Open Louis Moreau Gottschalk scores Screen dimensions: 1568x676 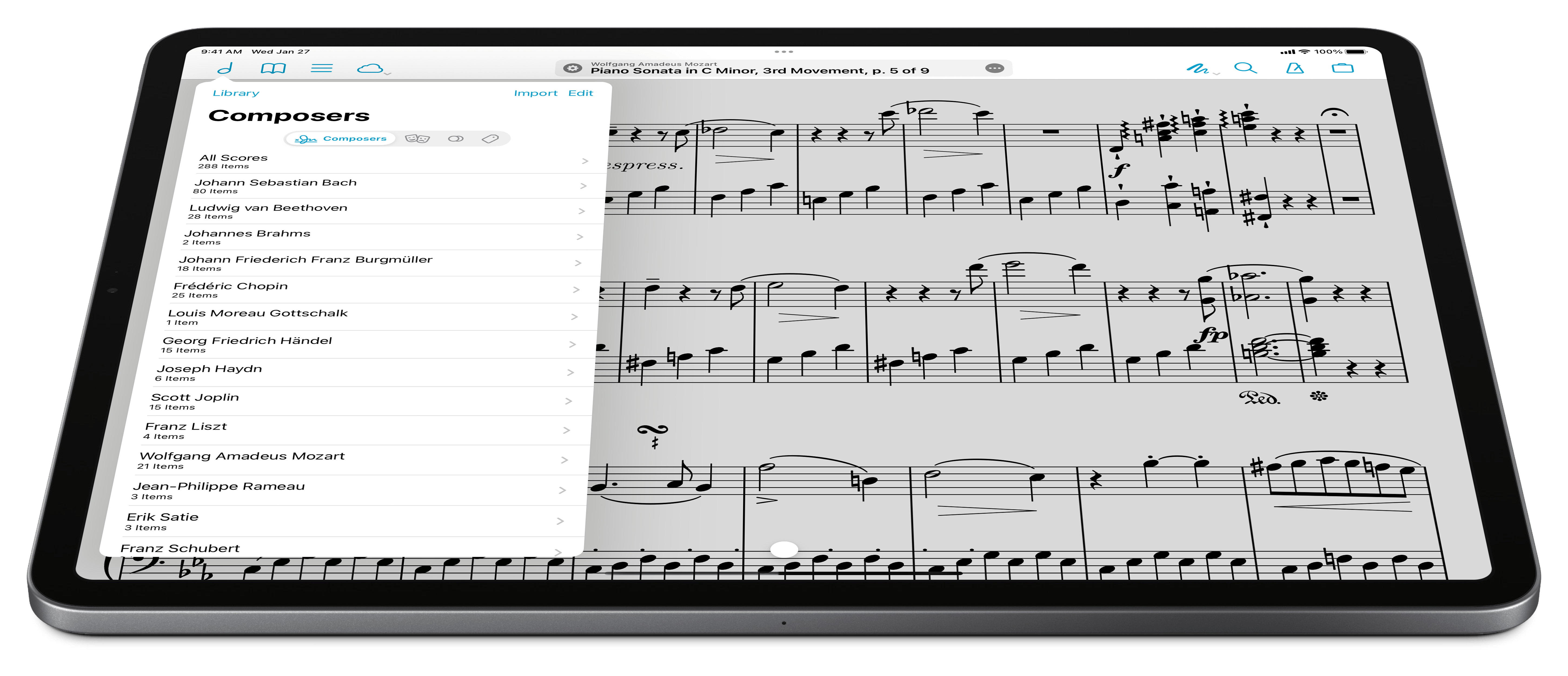click(380, 317)
